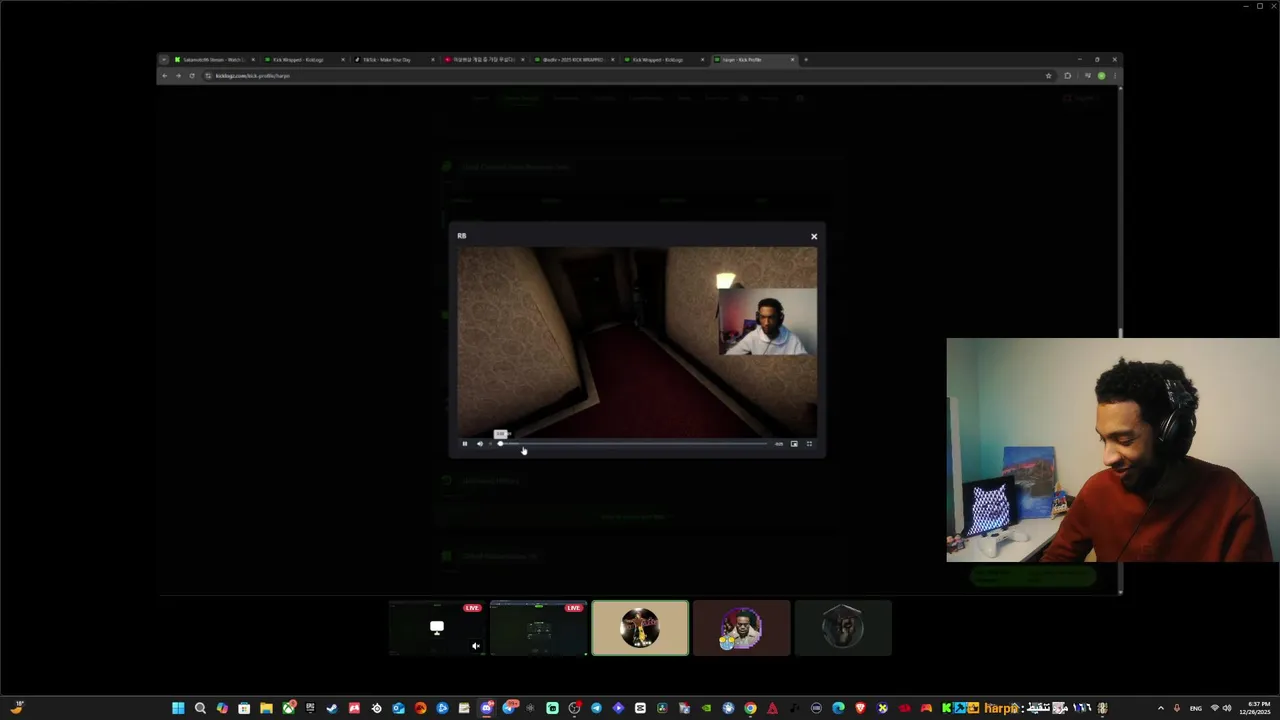Click the microphone icon in the system tray
Image resolution: width=1280 pixels, height=720 pixels.
[1176, 708]
